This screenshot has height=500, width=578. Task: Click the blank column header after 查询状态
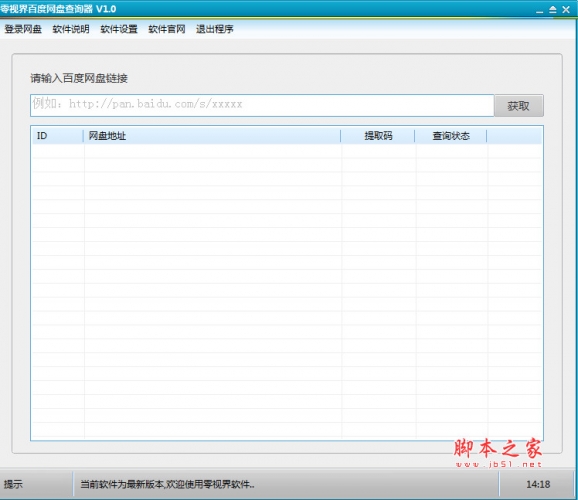tap(515, 136)
